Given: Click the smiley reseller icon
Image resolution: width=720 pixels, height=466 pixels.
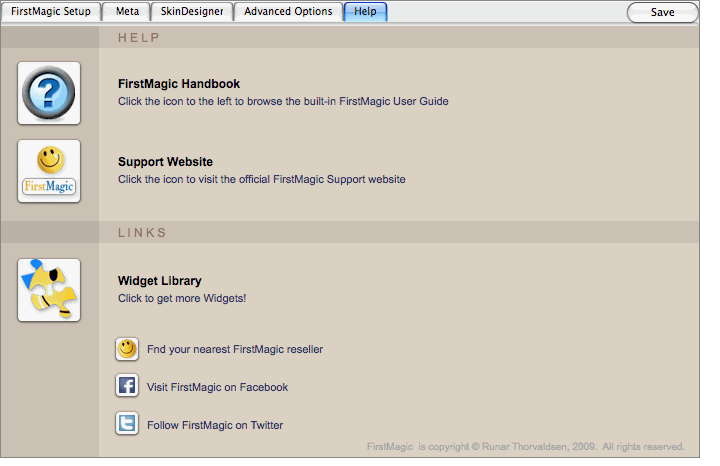Looking at the screenshot, I should click(127, 349).
